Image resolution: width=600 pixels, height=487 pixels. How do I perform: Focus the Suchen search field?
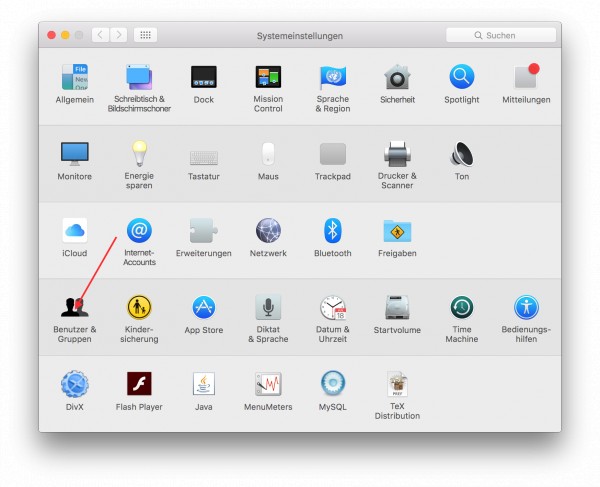pyautogui.click(x=501, y=35)
